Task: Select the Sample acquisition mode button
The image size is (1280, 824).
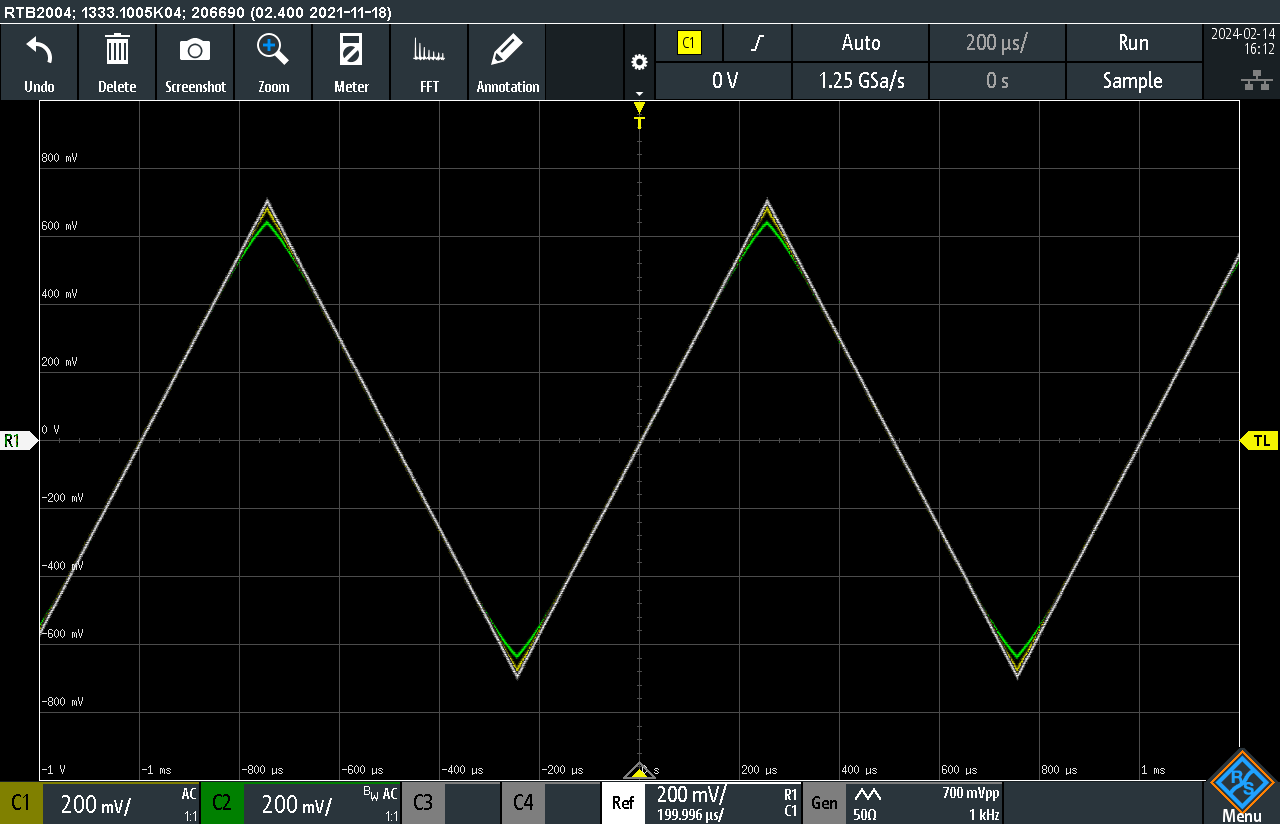Action: tap(1132, 81)
